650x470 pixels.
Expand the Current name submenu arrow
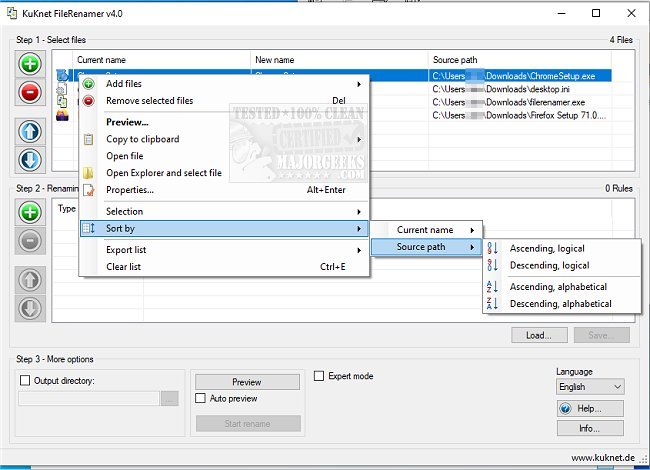[x=472, y=230]
